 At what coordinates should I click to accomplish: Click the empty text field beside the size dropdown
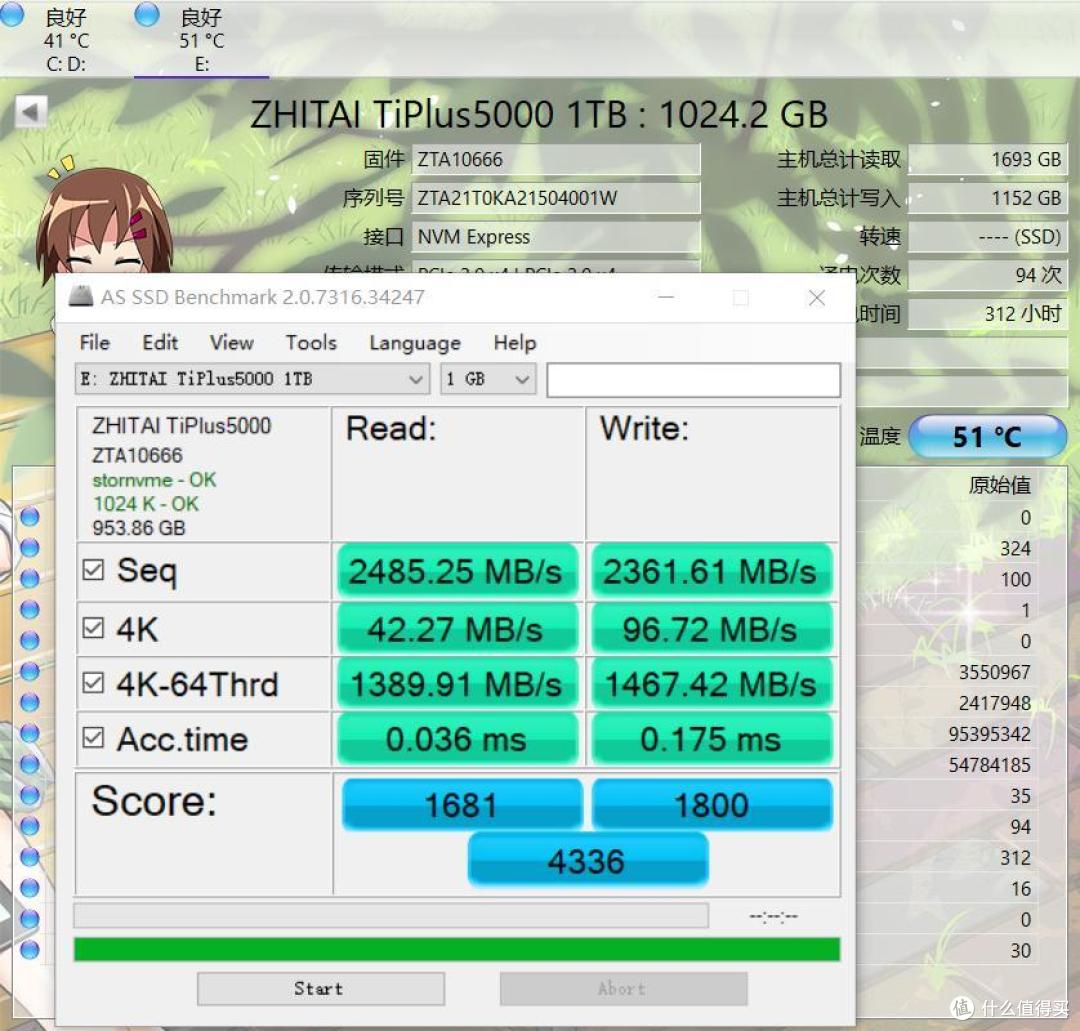tap(693, 379)
